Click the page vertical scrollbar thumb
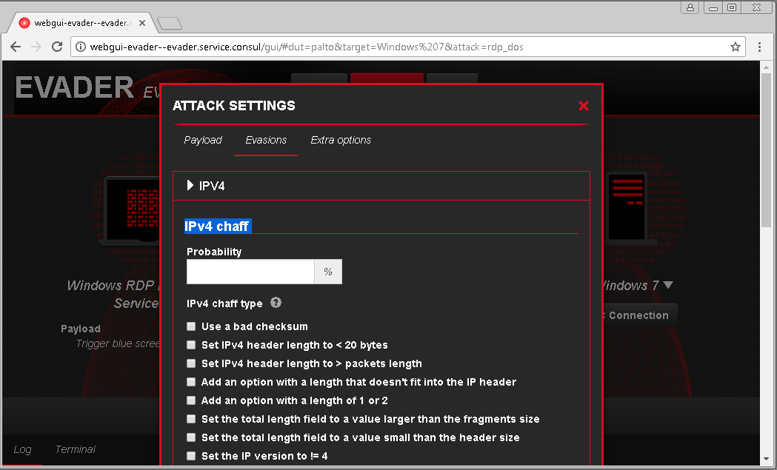Screen dimensions: 777x470 tap(766, 149)
